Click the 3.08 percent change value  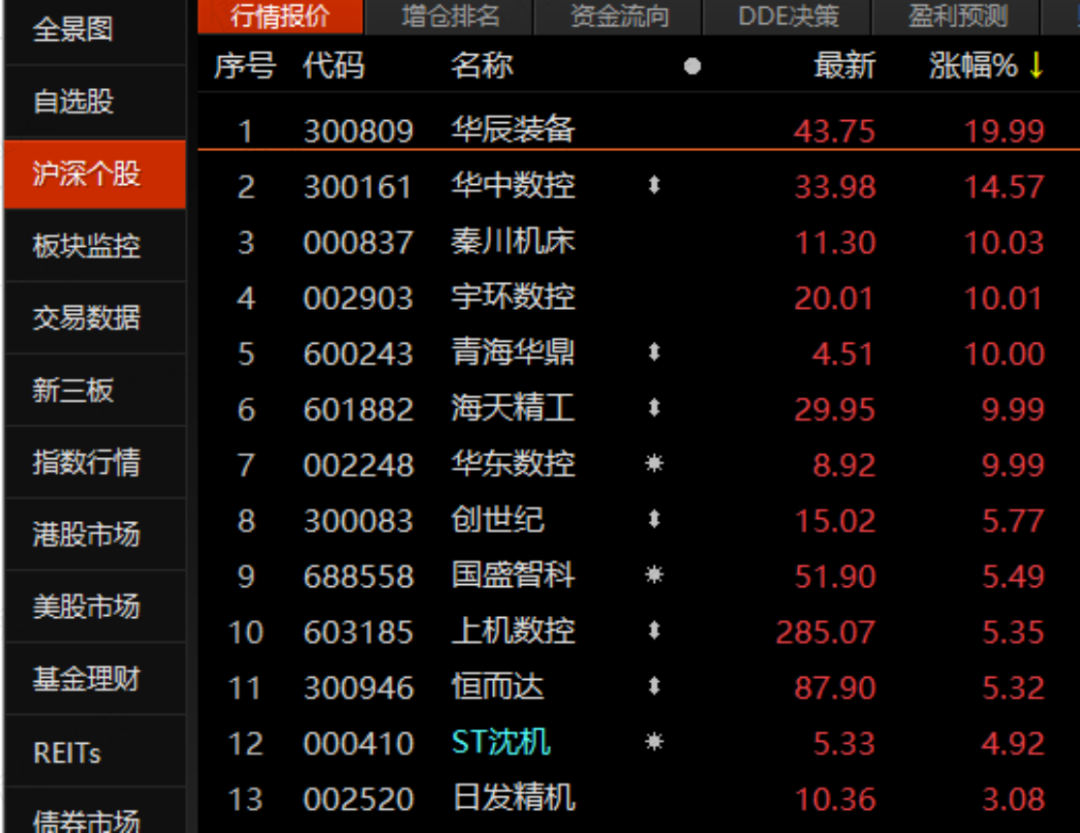1013,800
